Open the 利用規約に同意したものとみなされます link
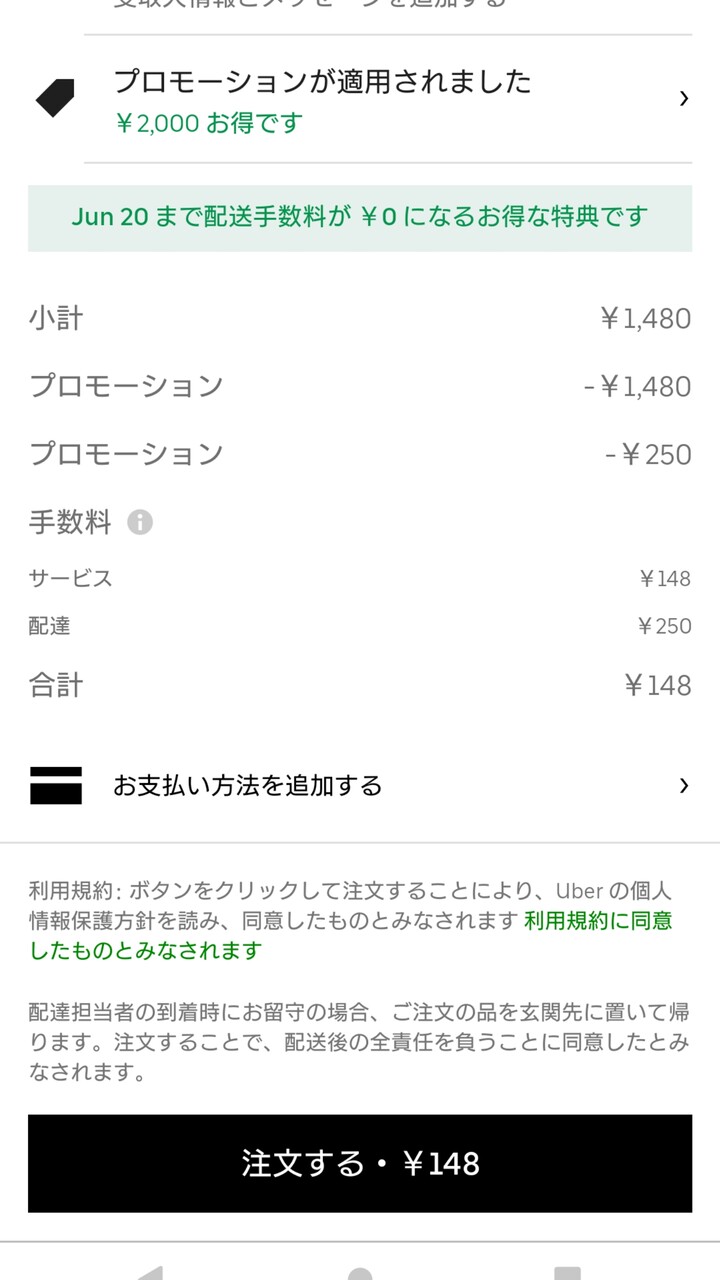Image resolution: width=720 pixels, height=1280 pixels. tap(351, 935)
